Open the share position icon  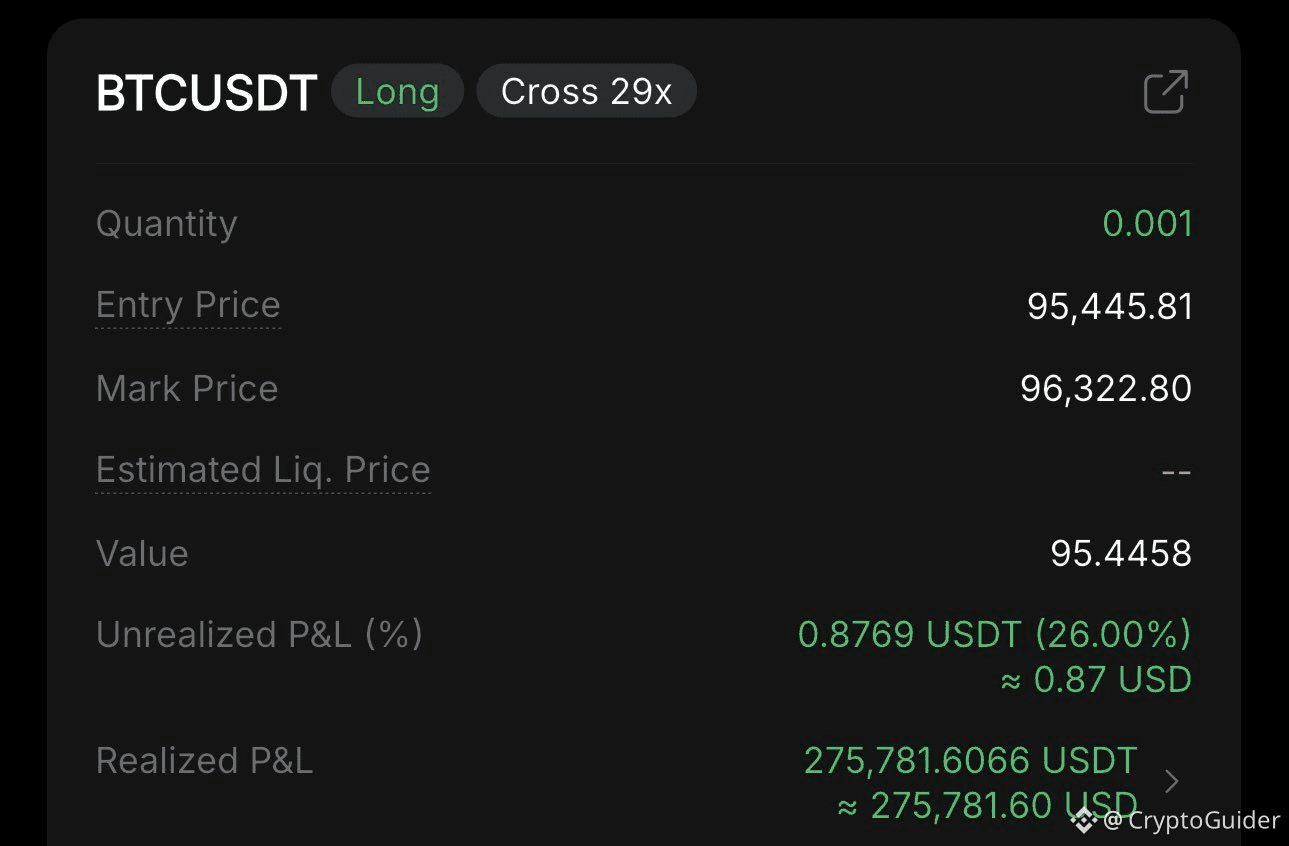pos(1165,92)
